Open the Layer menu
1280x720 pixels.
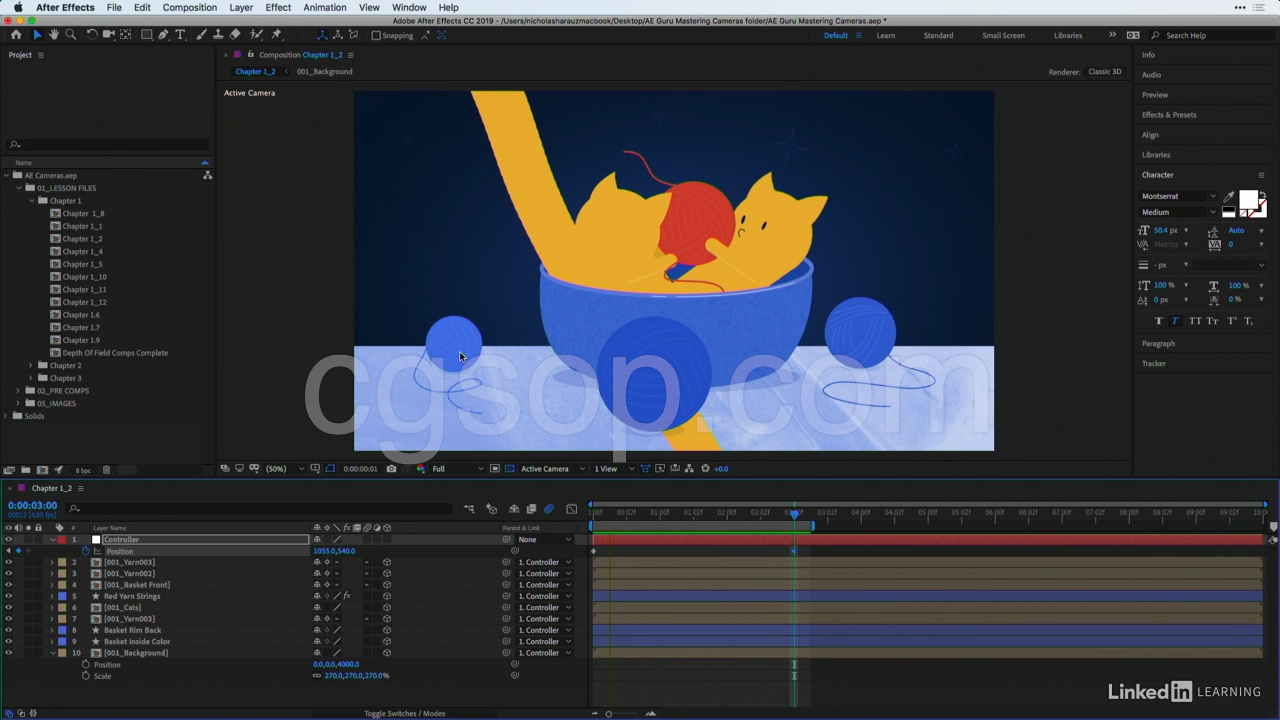241,7
